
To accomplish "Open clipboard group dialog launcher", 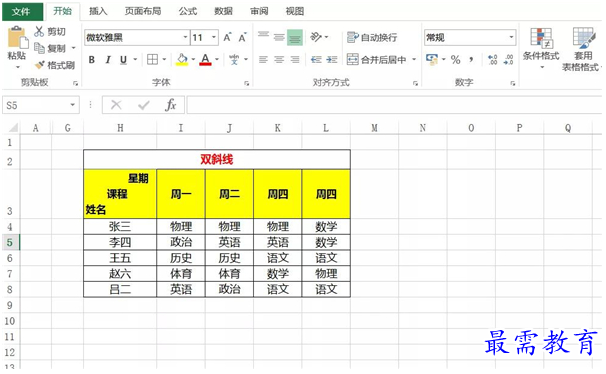I will click(x=75, y=83).
